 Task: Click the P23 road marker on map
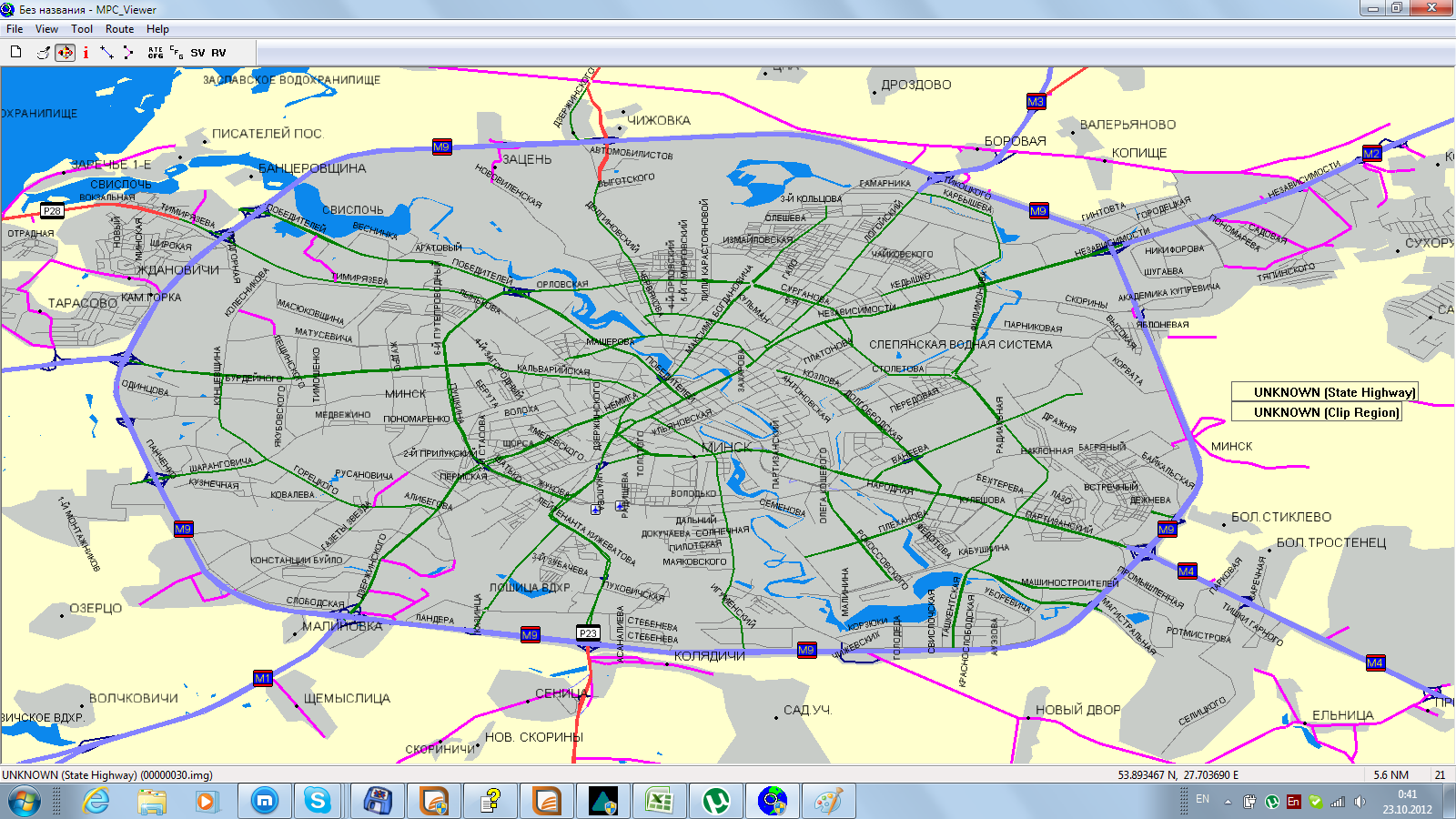click(588, 633)
